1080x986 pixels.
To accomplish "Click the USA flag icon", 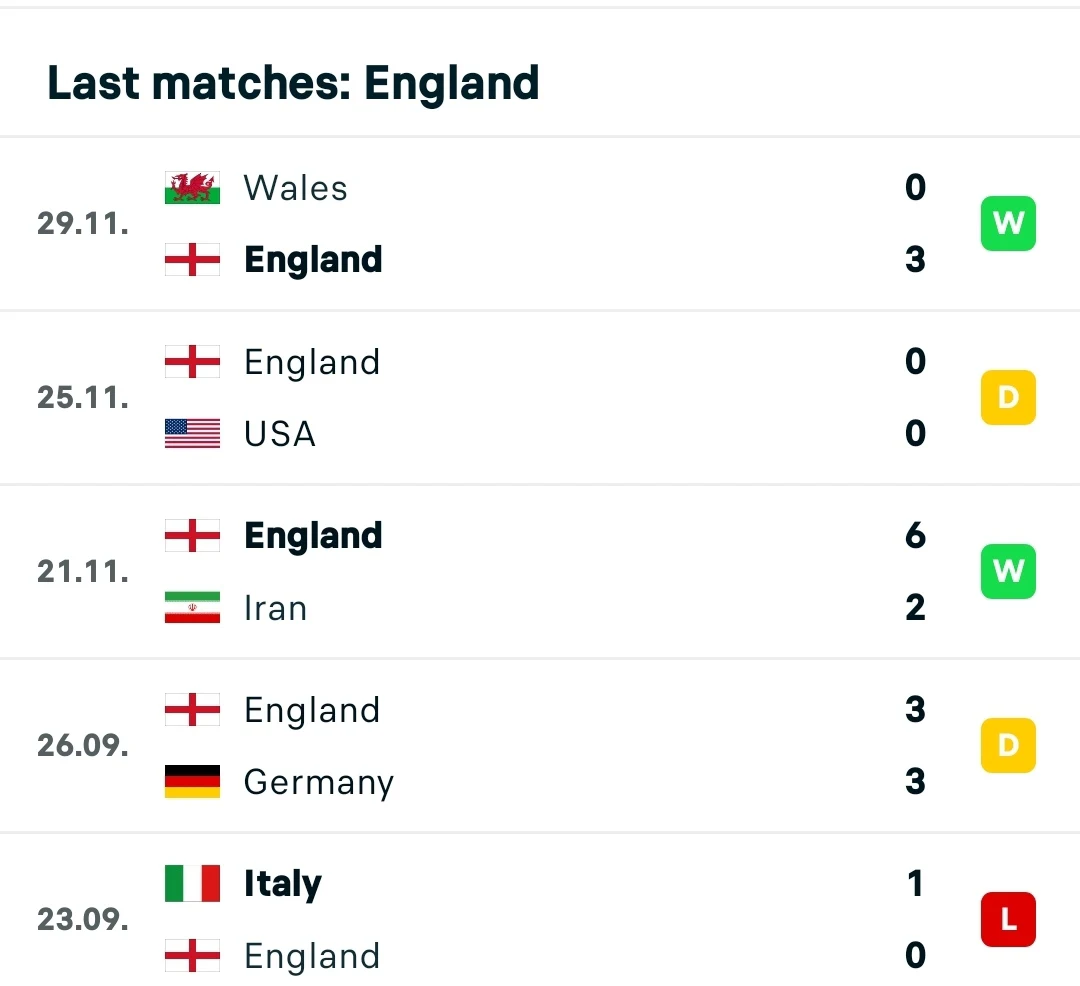I will [x=192, y=434].
